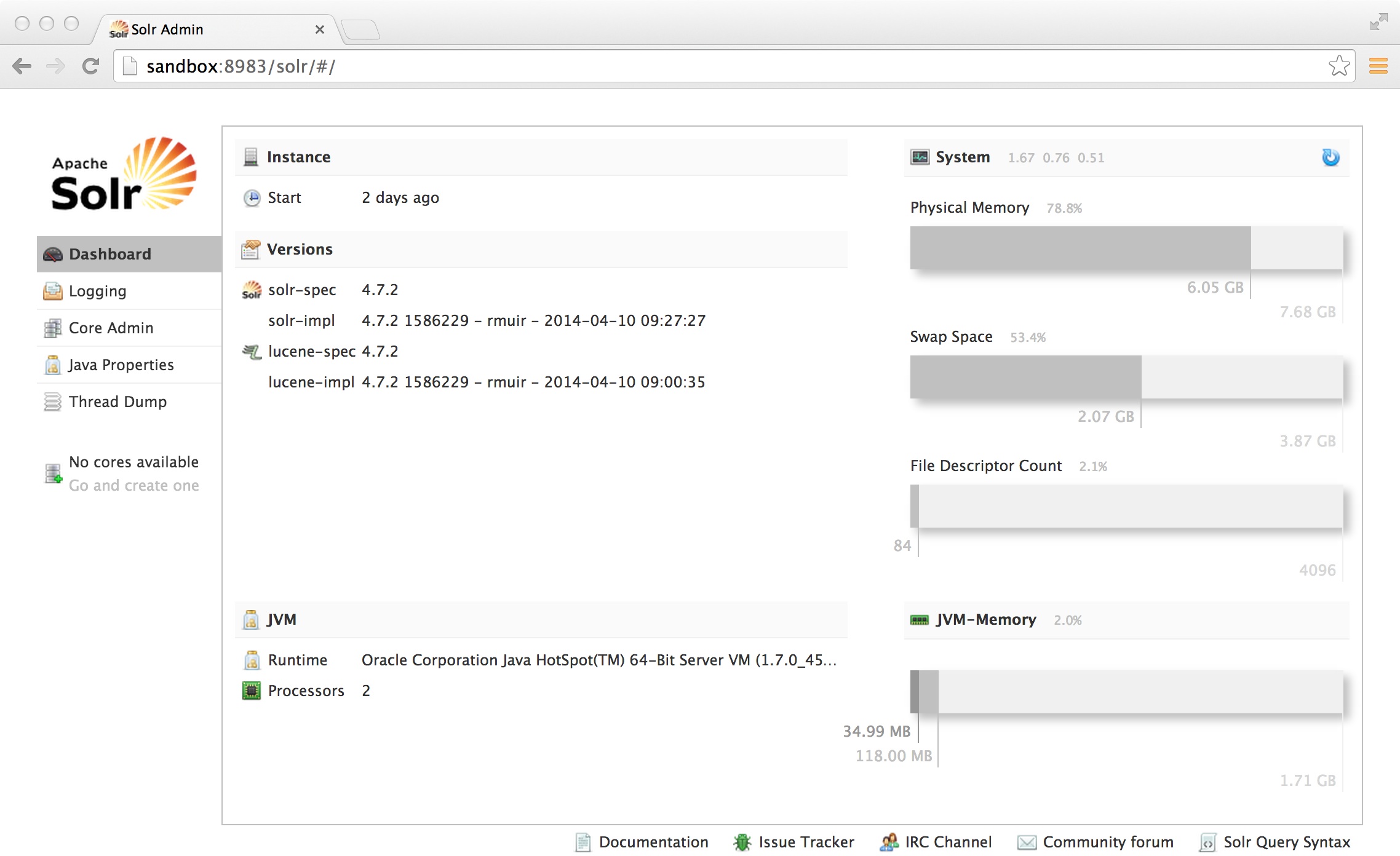This screenshot has height=856, width=1400.
Task: Open the Chrome hamburger menu
Action: pos(1378,66)
